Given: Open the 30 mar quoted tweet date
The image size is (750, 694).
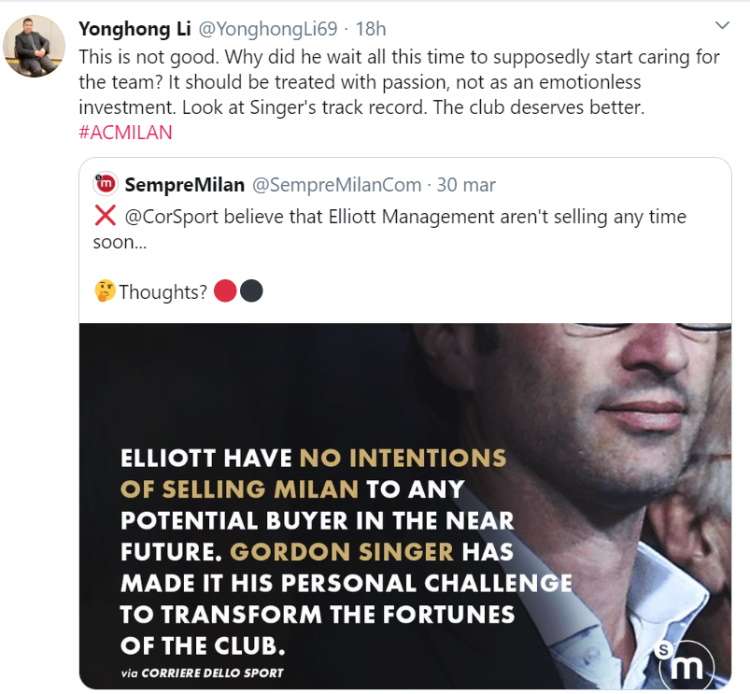Looking at the screenshot, I should point(466,185).
